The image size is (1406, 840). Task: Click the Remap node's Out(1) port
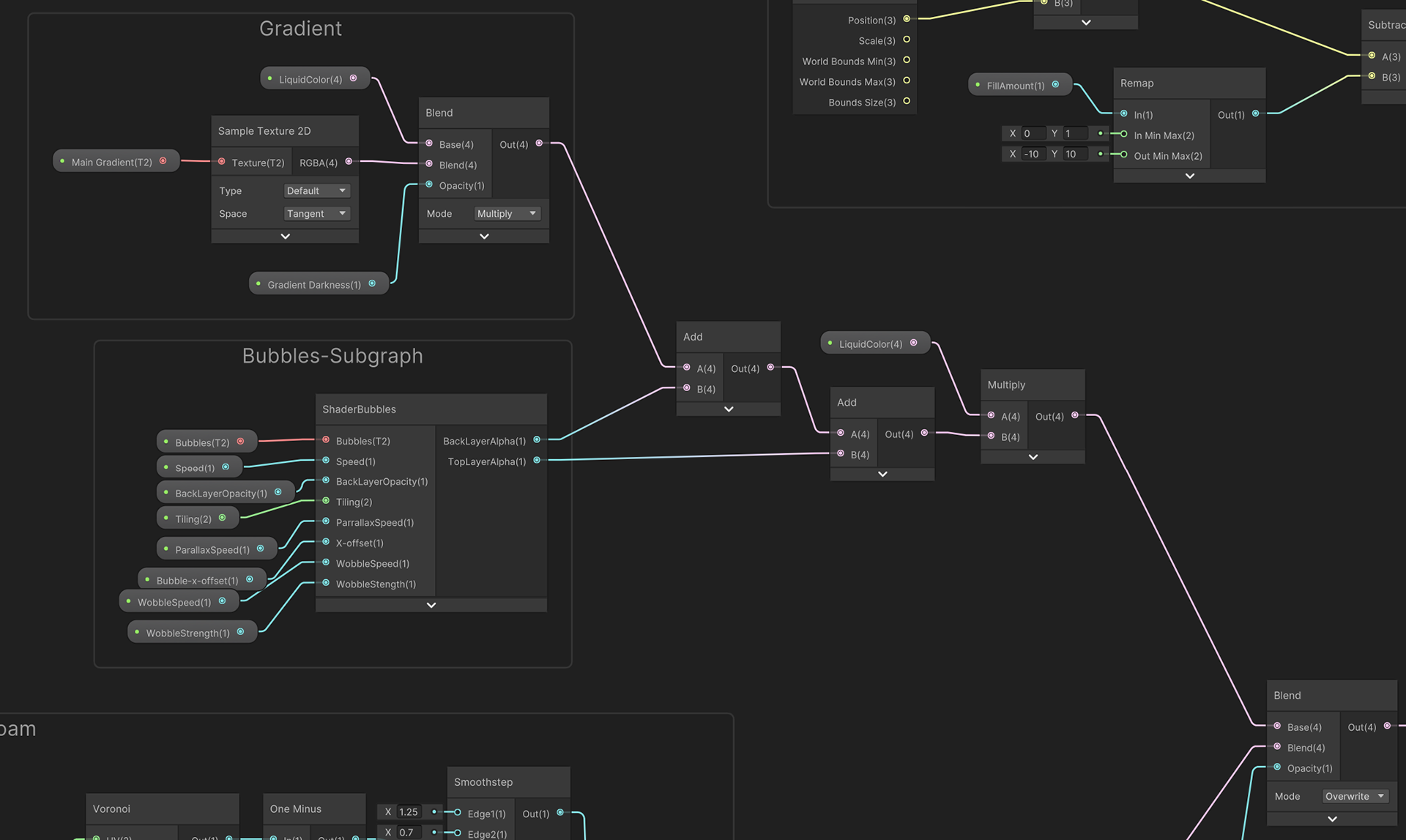click(x=1255, y=114)
